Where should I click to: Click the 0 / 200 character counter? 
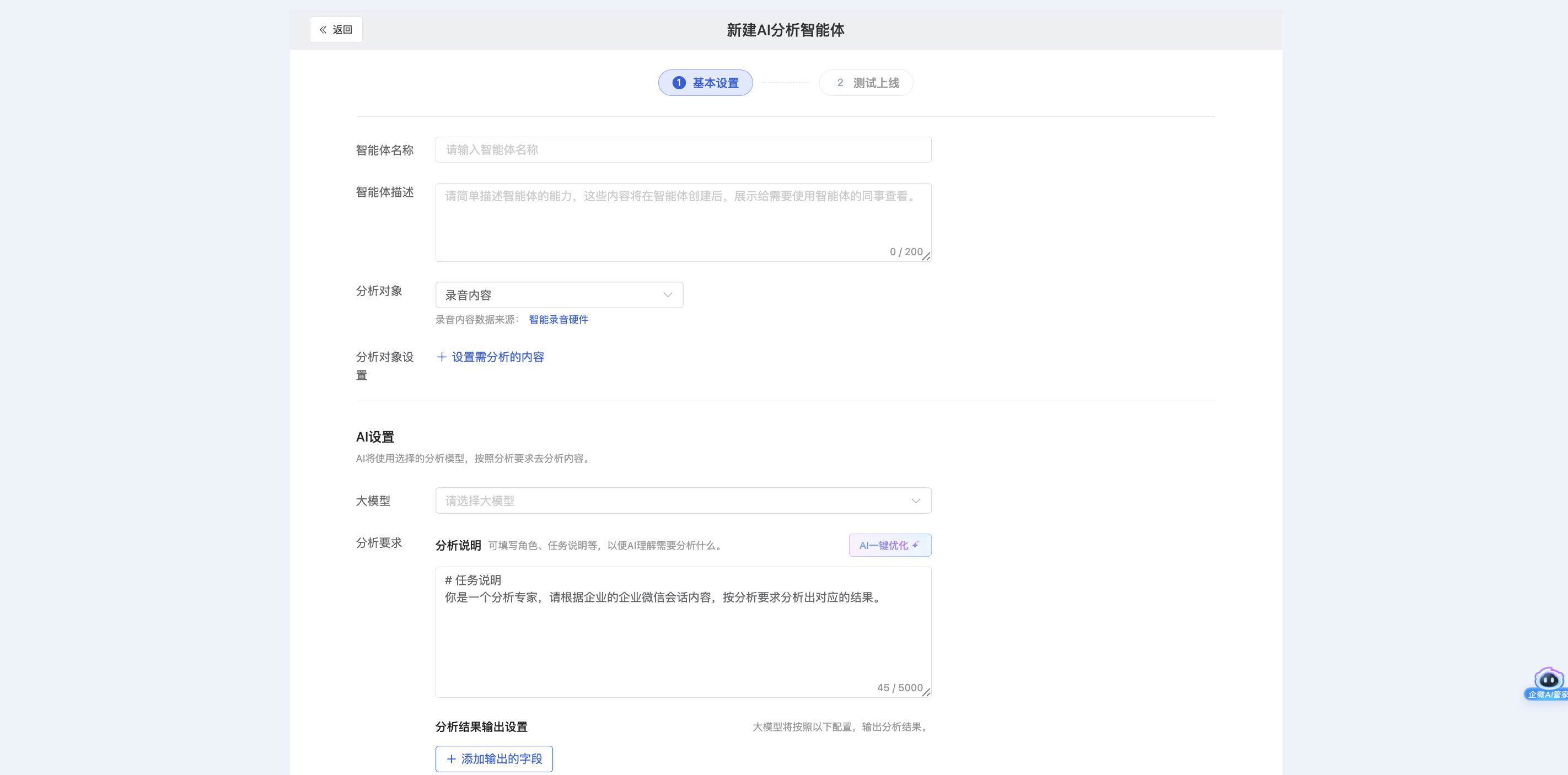906,251
